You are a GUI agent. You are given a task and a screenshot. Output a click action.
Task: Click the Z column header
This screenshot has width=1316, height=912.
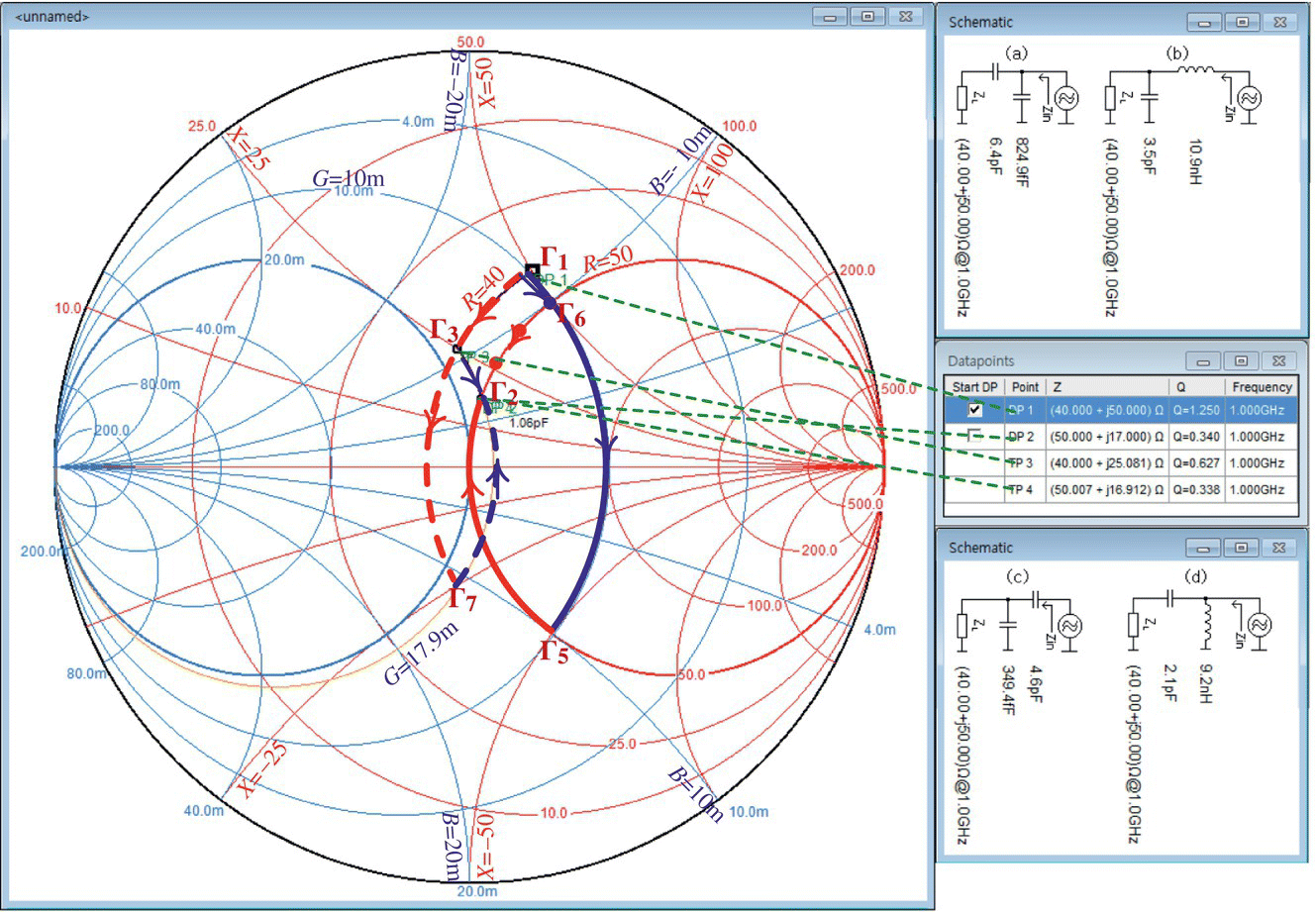coord(1106,386)
